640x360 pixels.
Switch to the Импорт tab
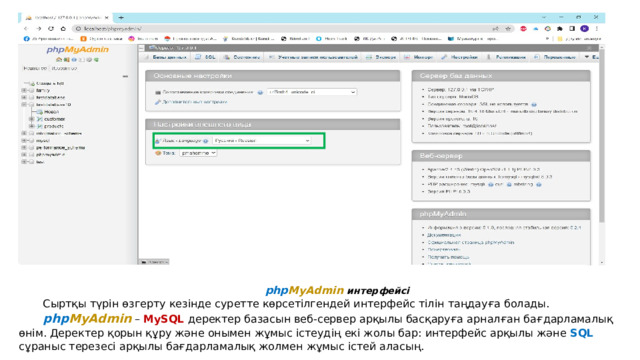tap(418, 57)
